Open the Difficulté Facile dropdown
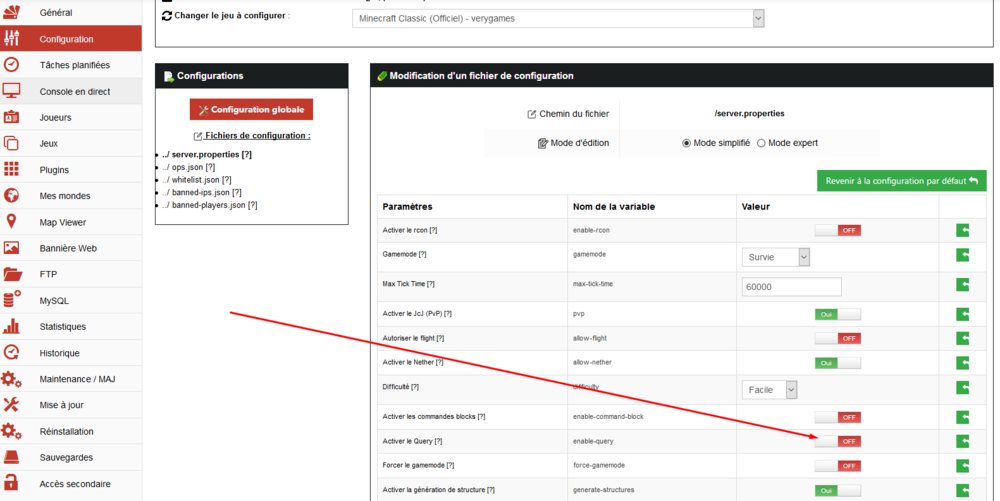 tap(769, 389)
